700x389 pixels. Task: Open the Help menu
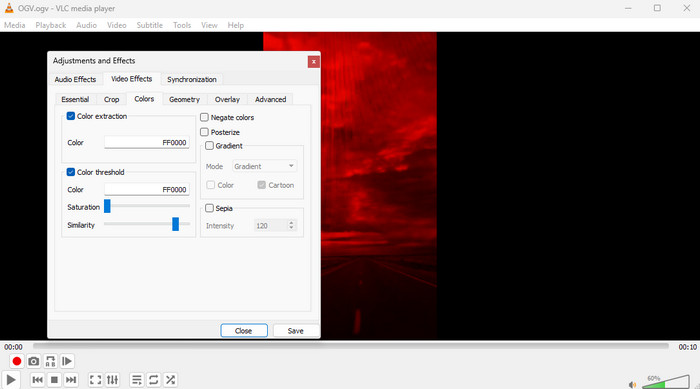236,25
